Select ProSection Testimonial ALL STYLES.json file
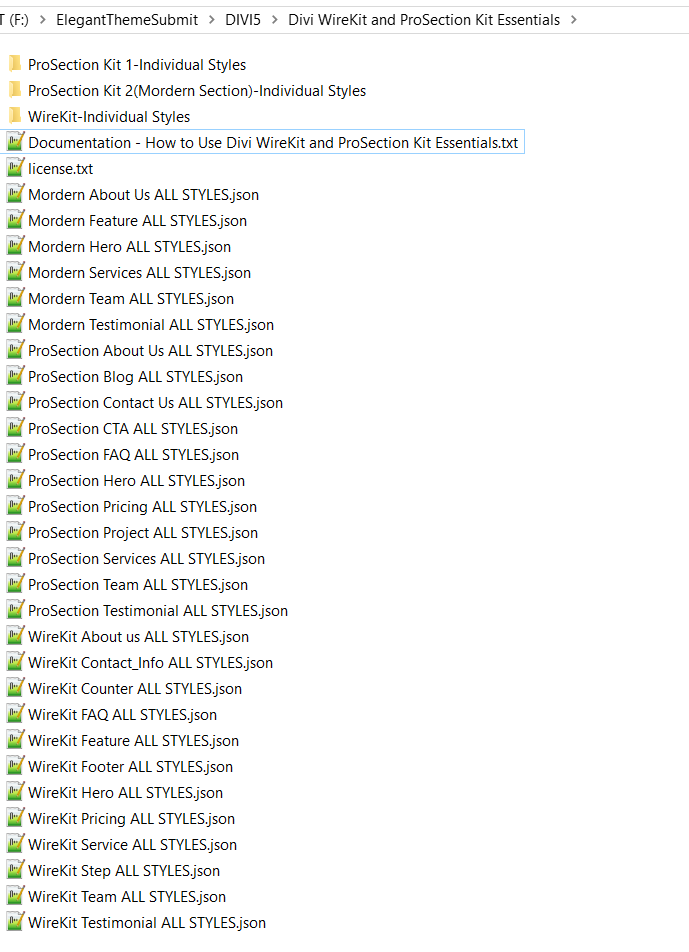The width and height of the screenshot is (689, 952). [x=158, y=611]
